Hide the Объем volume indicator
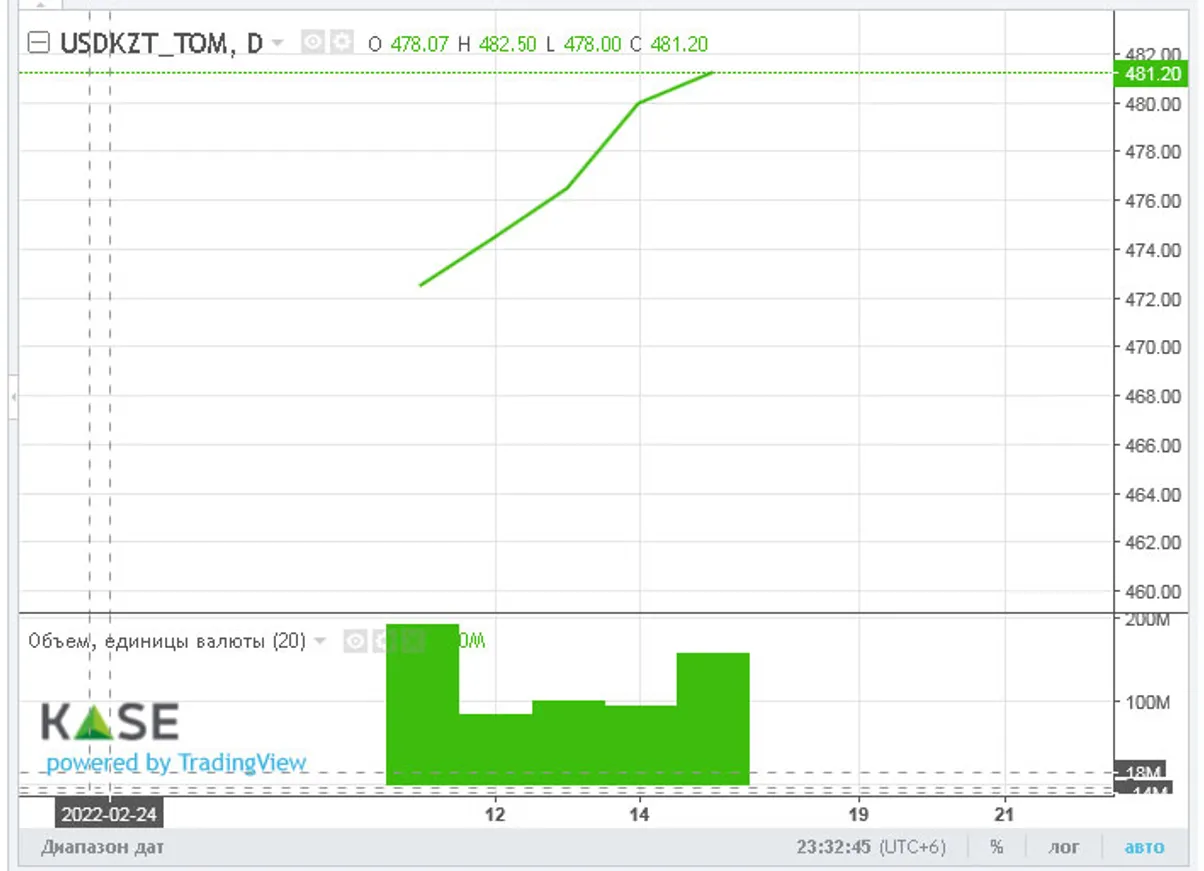The image size is (1204, 871). 354,641
